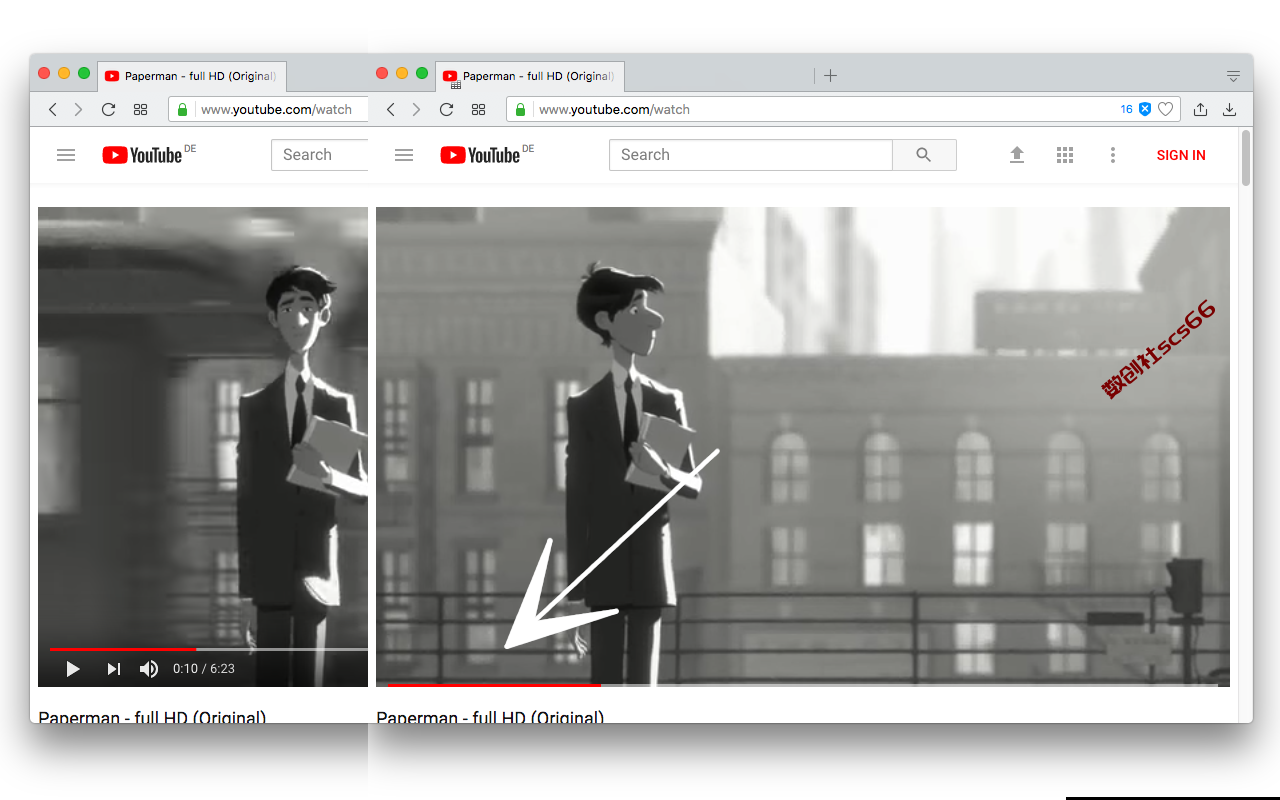Go forward in the right browser window

417,109
